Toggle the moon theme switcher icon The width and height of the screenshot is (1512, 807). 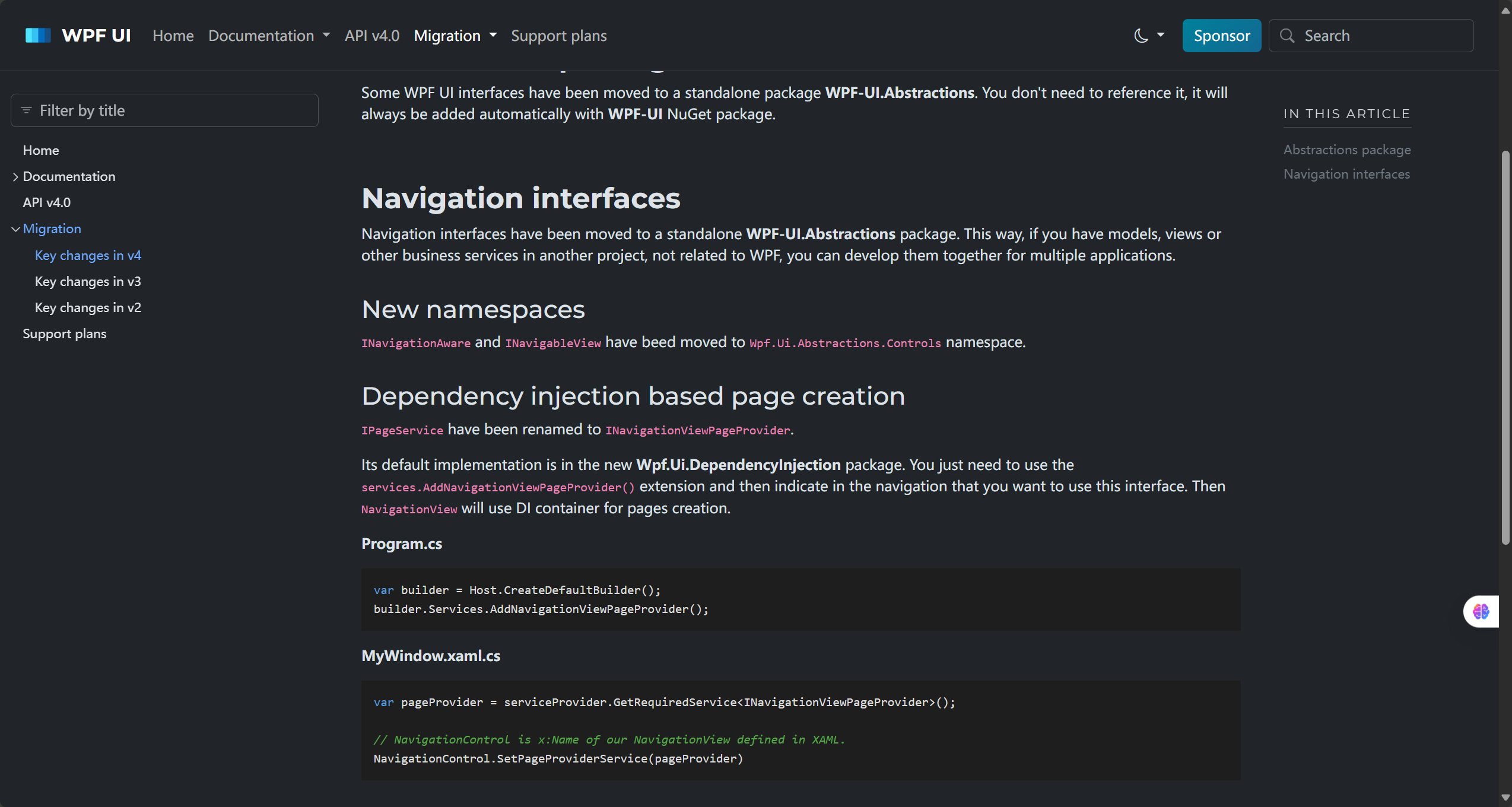point(1141,36)
